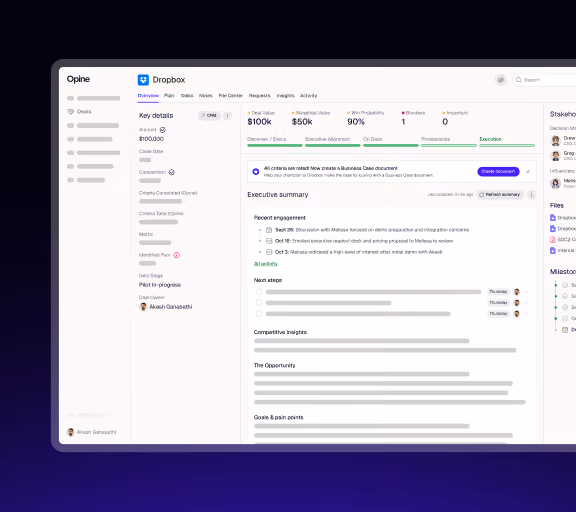Click the Blockers count of 1
Image resolution: width=576 pixels, height=512 pixels.
(x=403, y=122)
